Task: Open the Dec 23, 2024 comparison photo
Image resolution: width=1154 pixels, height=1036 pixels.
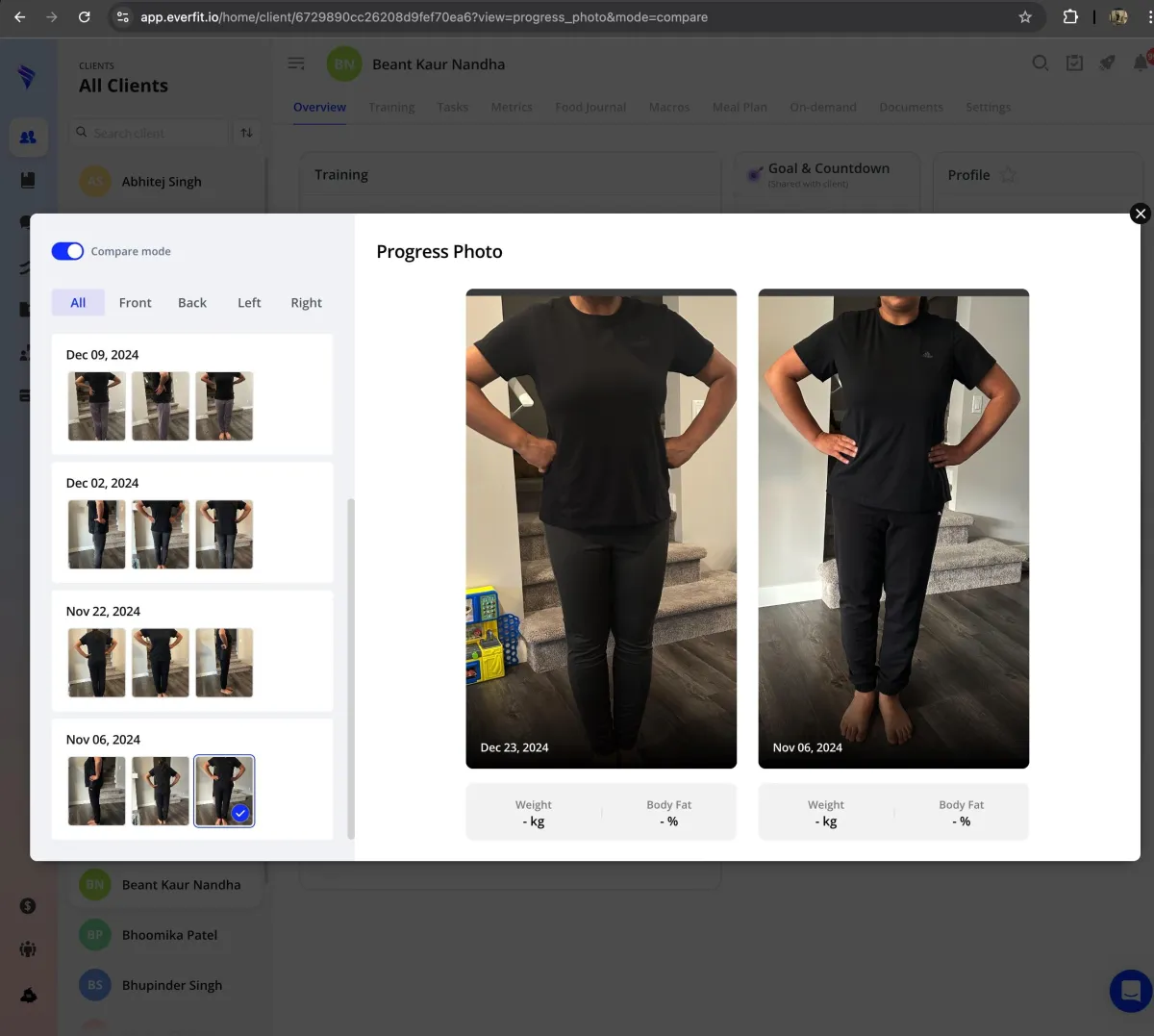Action: pyautogui.click(x=601, y=528)
